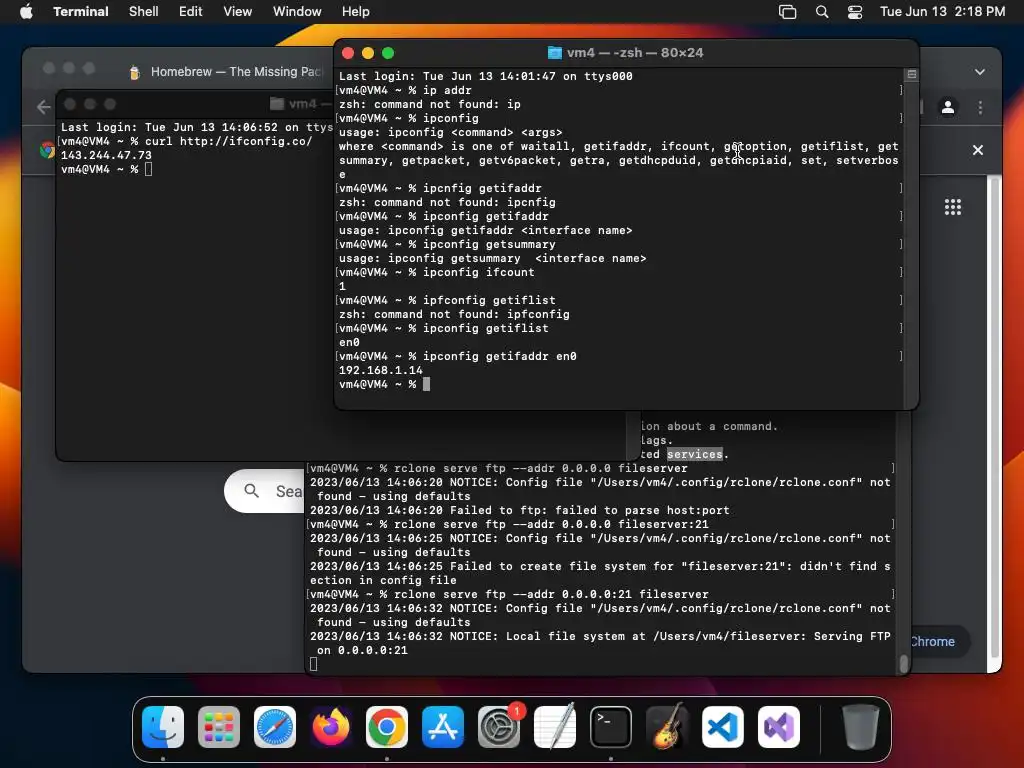The image size is (1024, 768).
Task: Open the App Store from the Dock
Action: [x=443, y=727]
